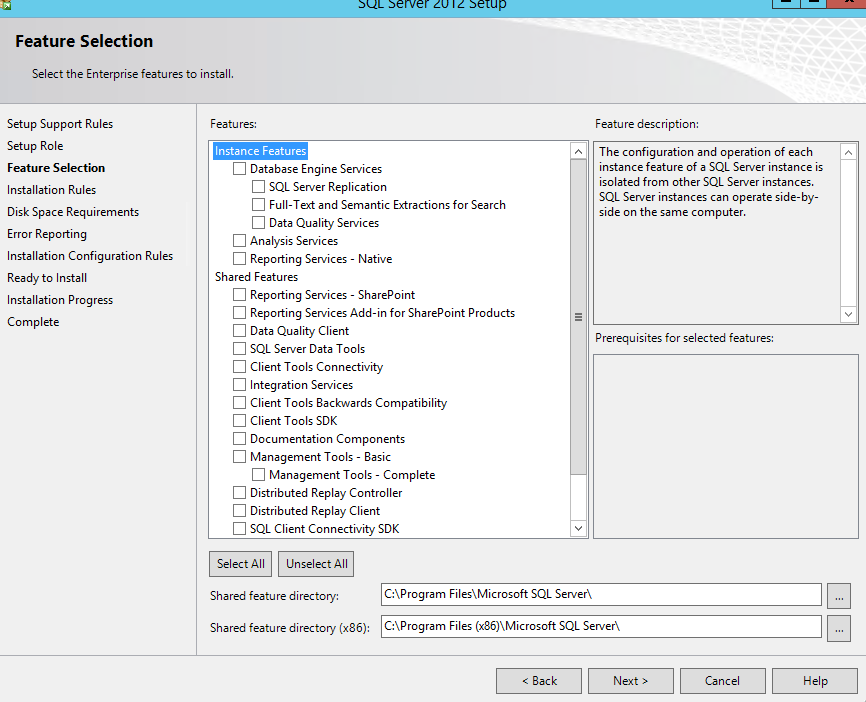Tick Full-Text and Semantic Extractions for Search
The width and height of the screenshot is (866, 702).
(258, 205)
